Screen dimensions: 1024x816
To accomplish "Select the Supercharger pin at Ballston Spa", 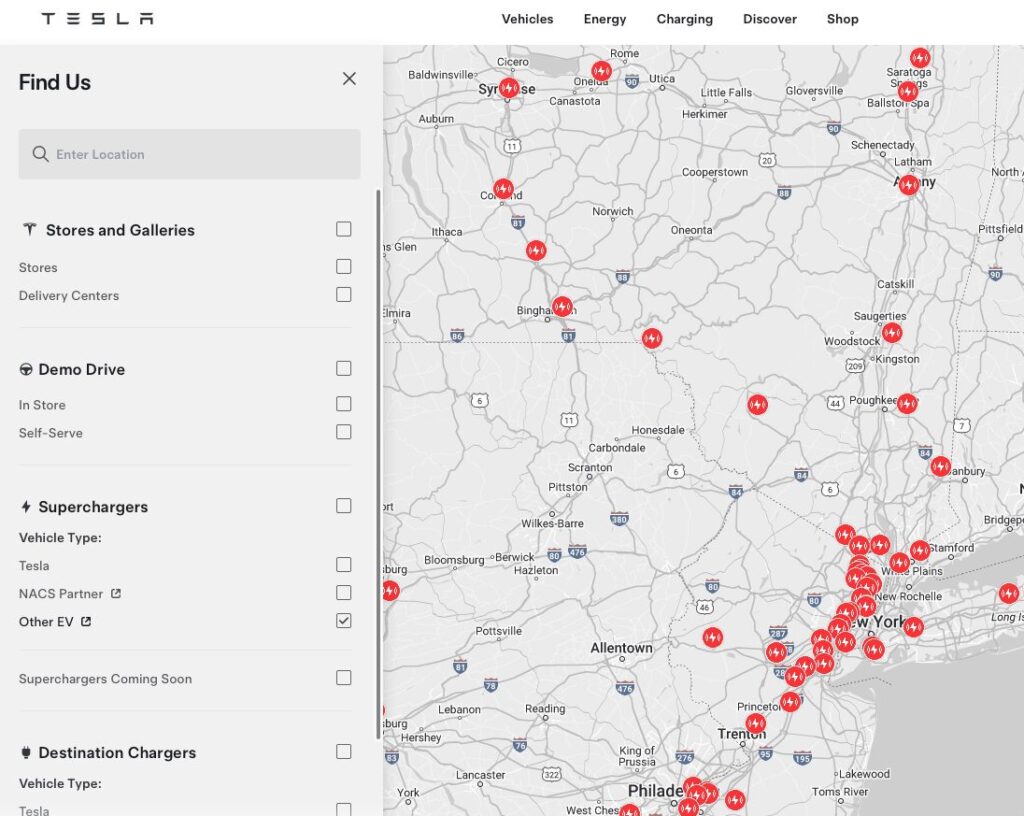I will pos(908,92).
